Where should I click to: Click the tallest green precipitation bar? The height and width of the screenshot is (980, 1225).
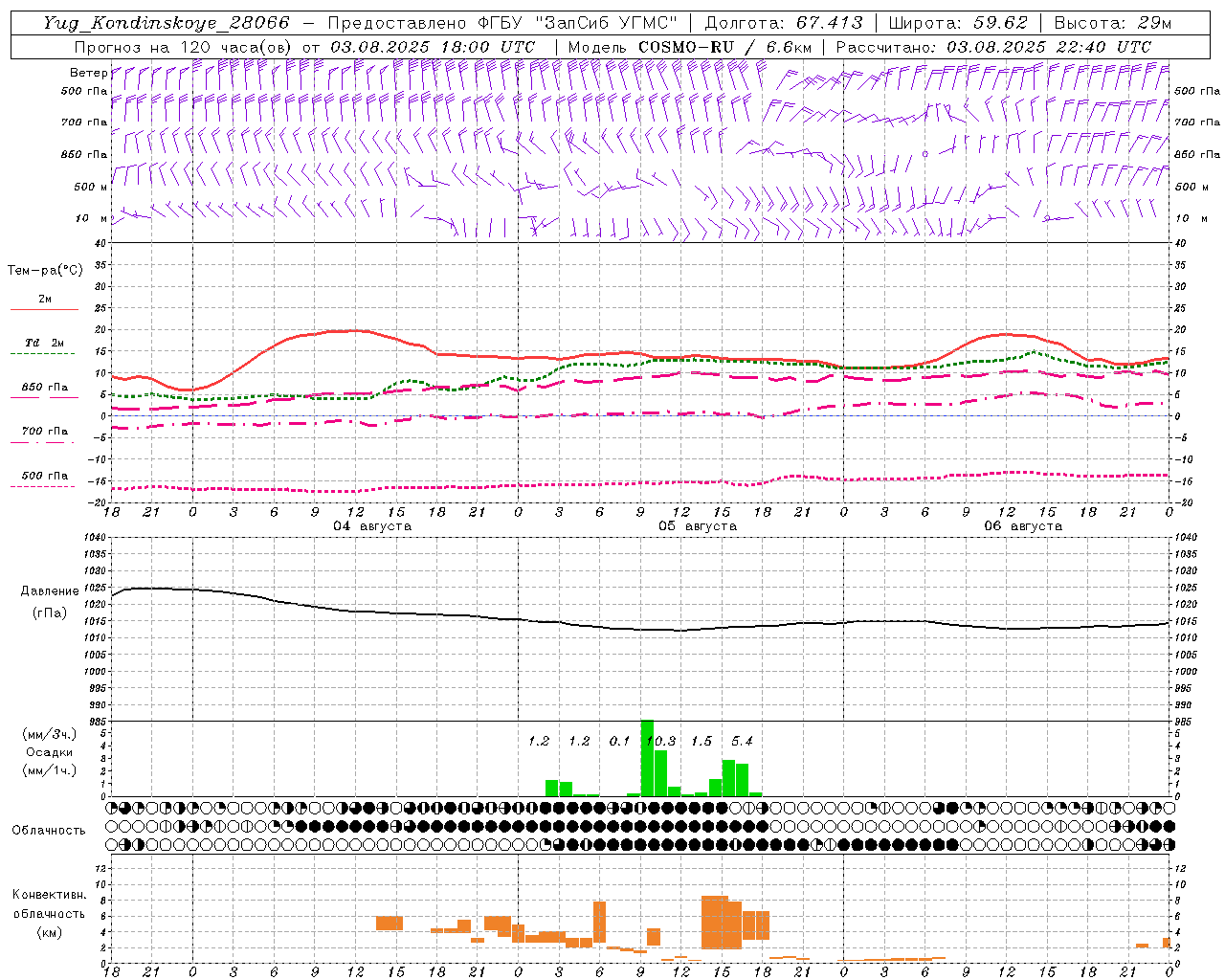pyautogui.click(x=647, y=758)
